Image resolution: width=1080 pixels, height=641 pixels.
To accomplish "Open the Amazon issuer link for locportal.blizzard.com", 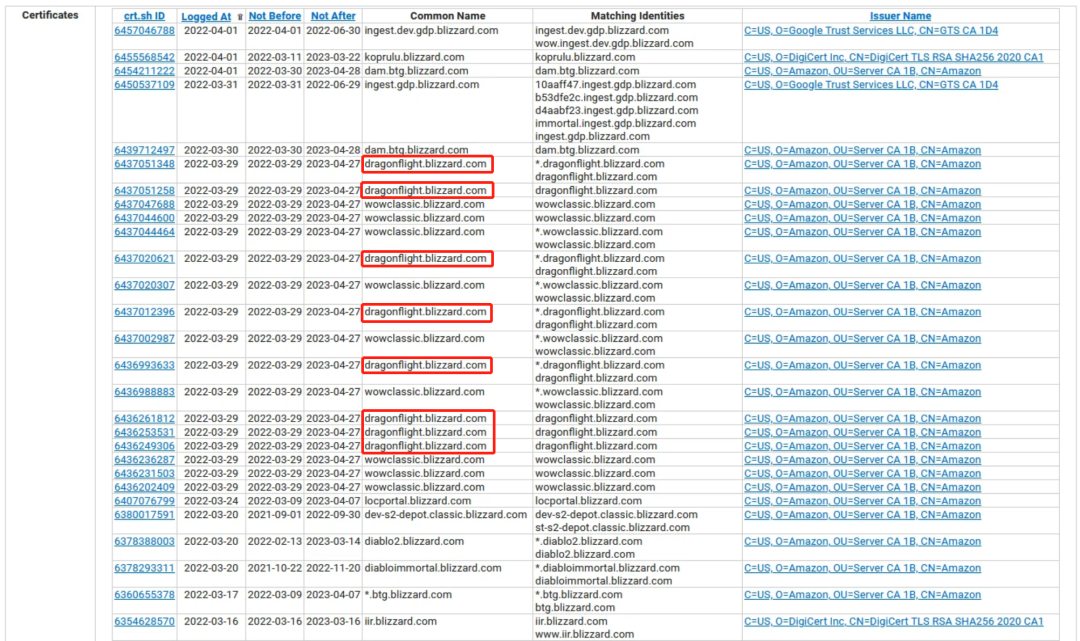I will 862,501.
